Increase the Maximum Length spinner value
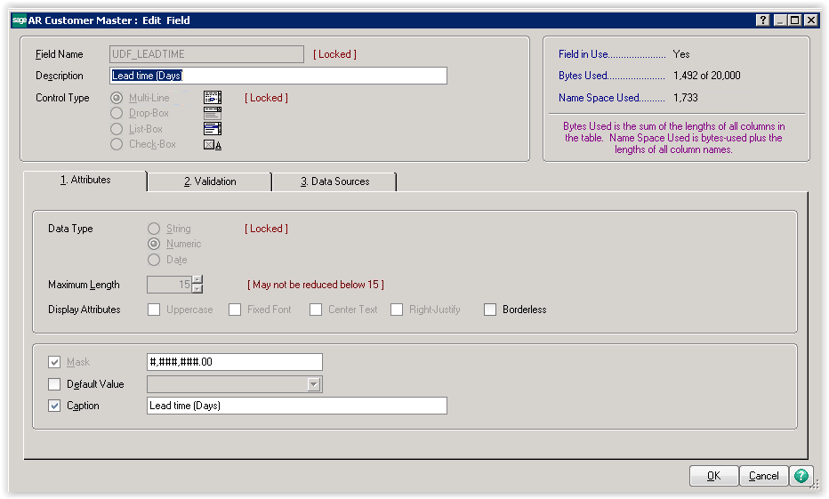This screenshot has height=499, width=829. point(197,280)
